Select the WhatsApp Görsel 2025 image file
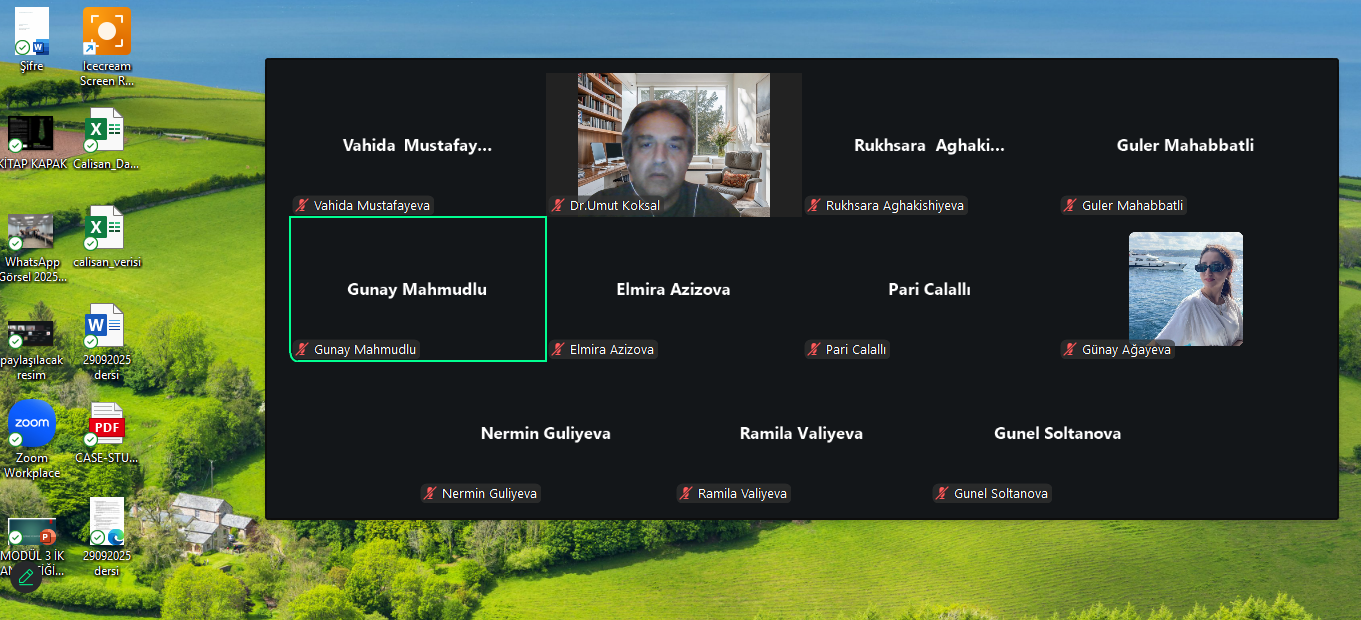 (32, 247)
